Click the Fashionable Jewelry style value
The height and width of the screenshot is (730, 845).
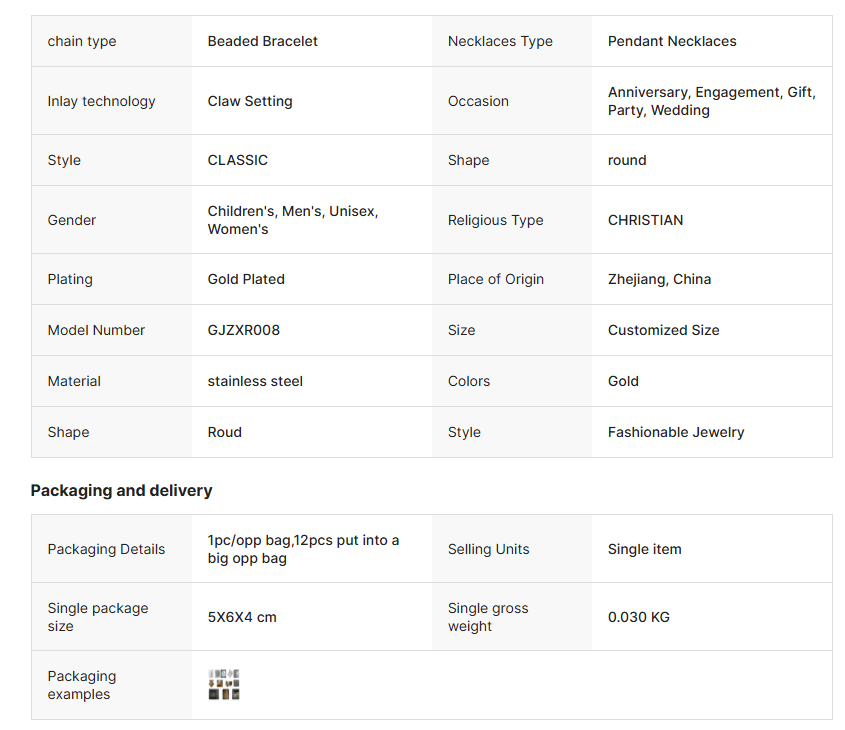coord(676,432)
